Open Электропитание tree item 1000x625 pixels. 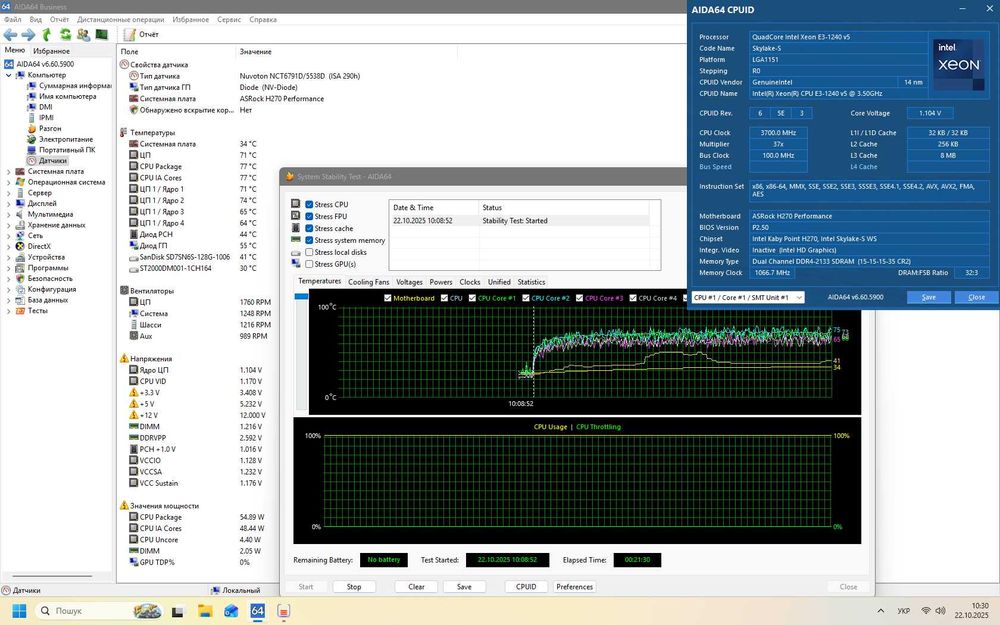point(66,139)
